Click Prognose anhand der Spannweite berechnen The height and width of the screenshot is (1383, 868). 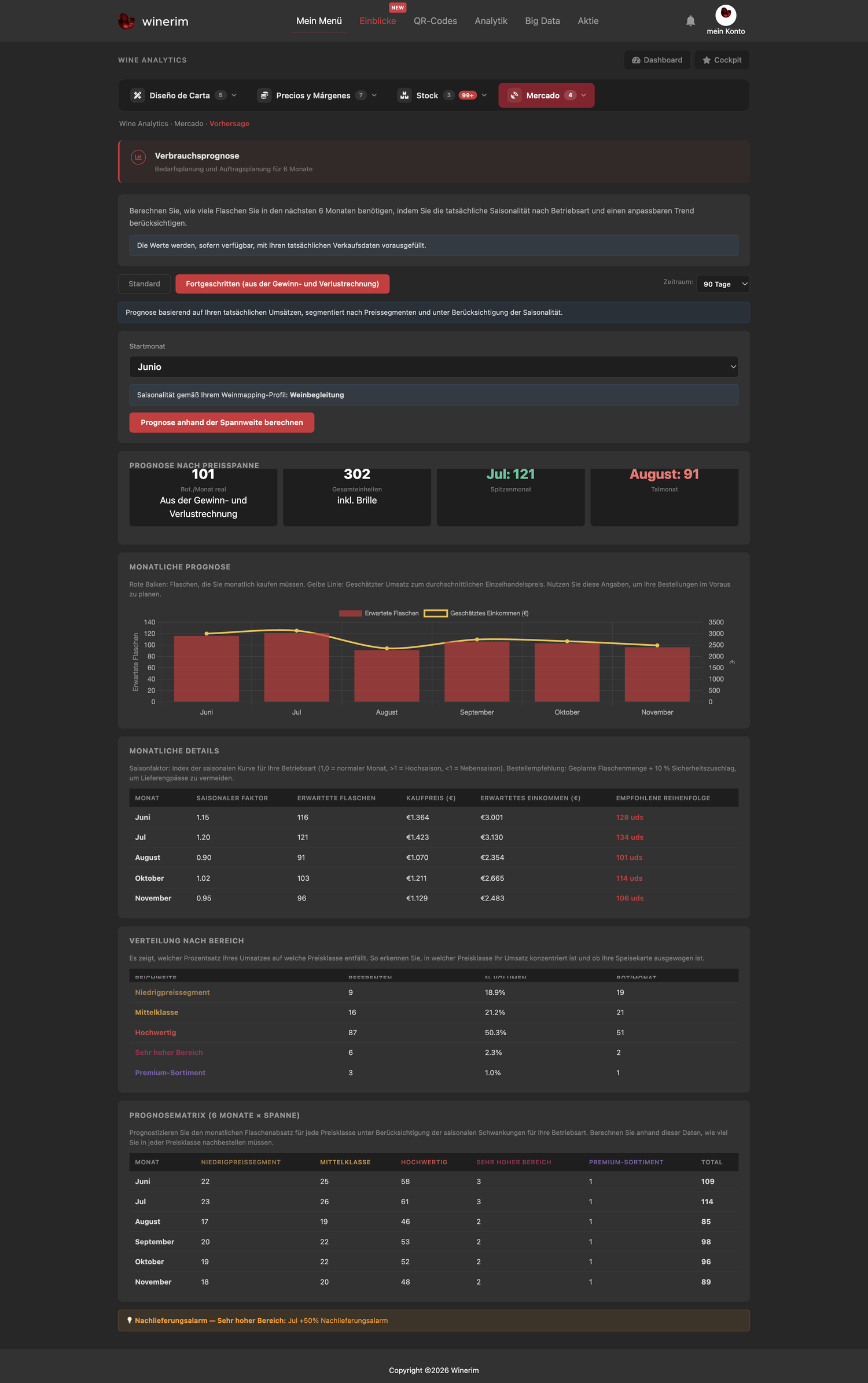[x=222, y=422]
